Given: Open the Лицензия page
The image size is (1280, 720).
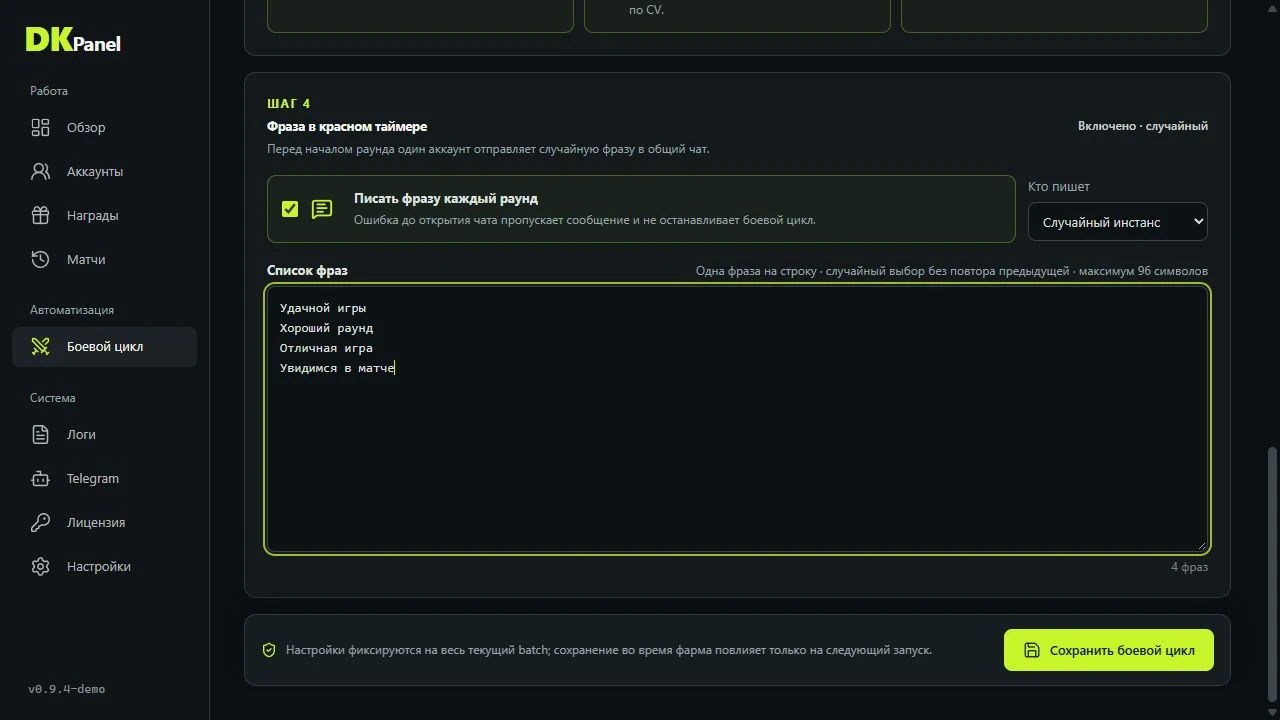Looking at the screenshot, I should tap(104, 522).
